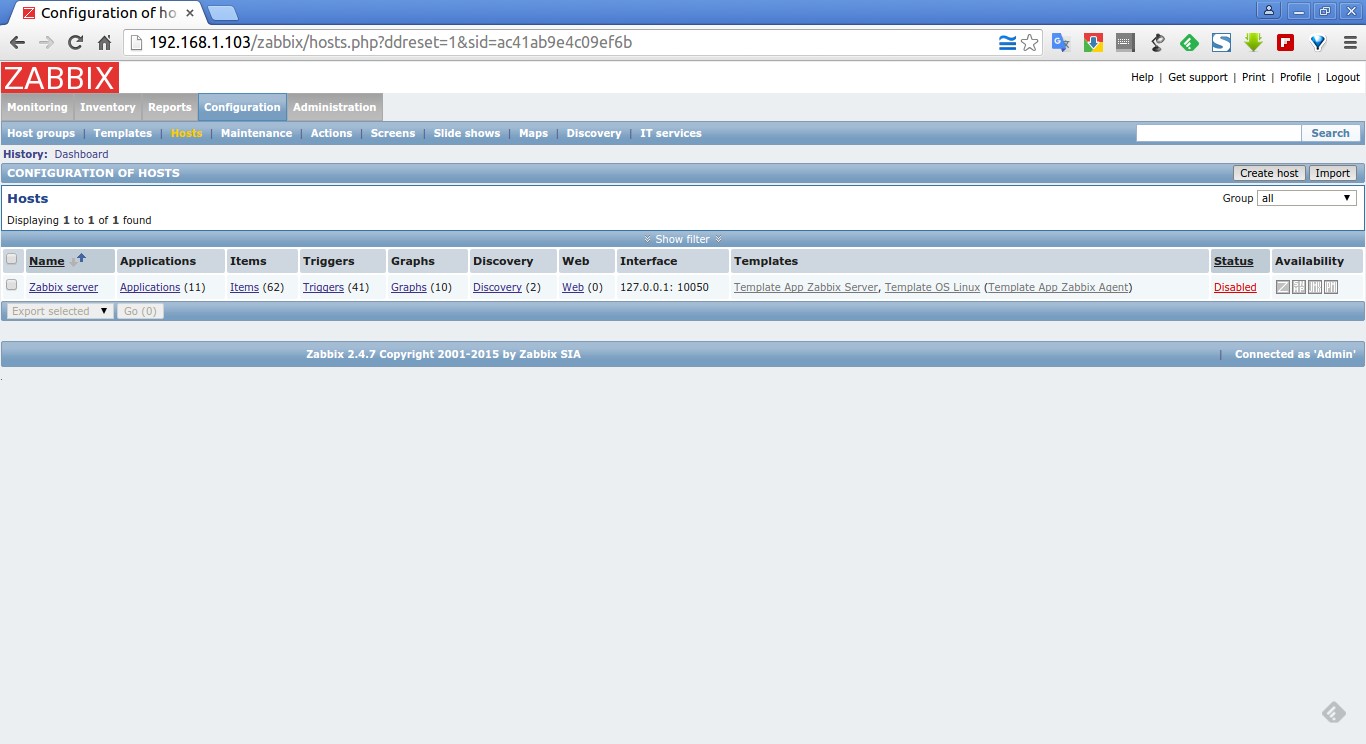Click the SNMP availability icon
The height and width of the screenshot is (744, 1366).
click(1299, 287)
